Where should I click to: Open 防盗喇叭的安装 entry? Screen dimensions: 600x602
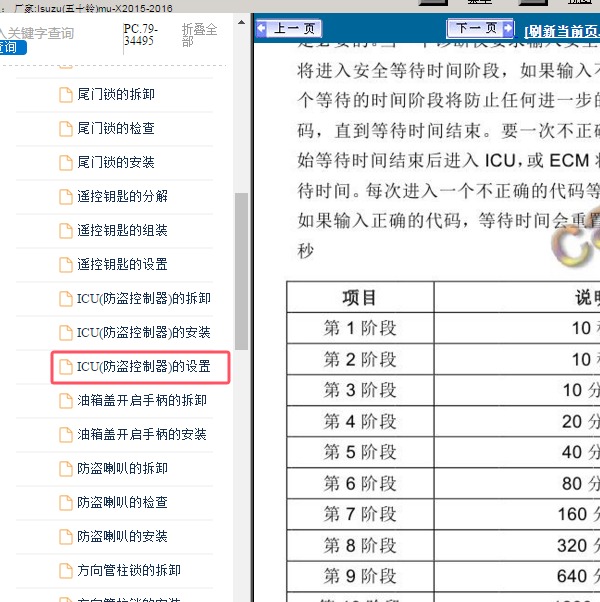[x=122, y=536]
